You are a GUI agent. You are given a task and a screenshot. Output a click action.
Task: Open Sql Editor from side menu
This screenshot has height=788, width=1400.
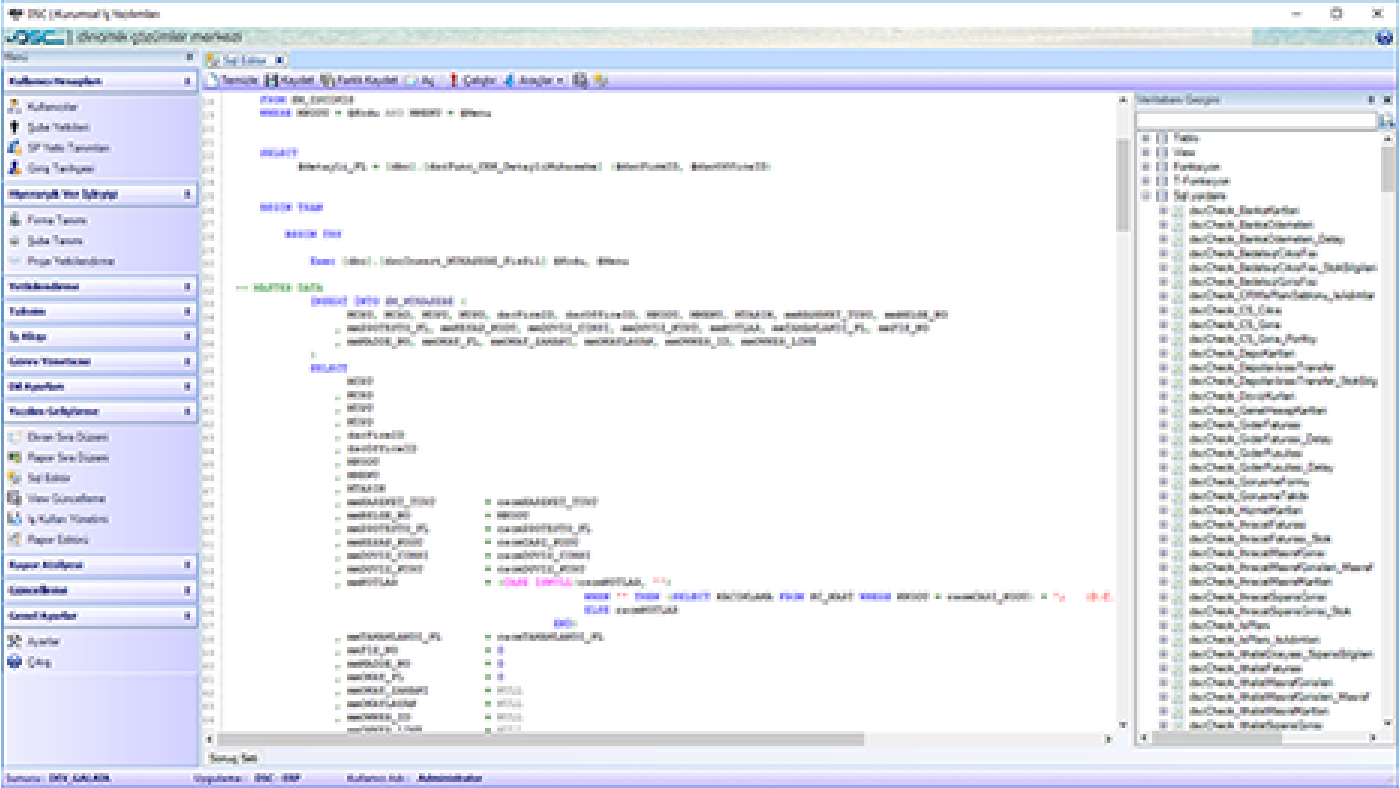point(39,478)
